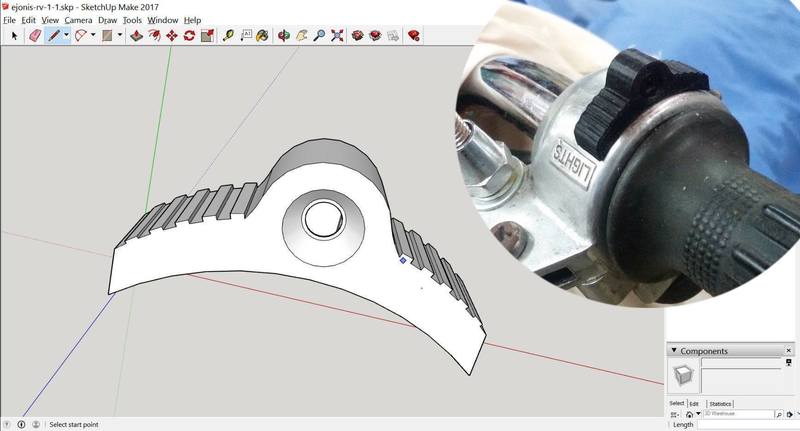Pick the Paint Bucket tool
Screen dimensions: 800x431
(261, 35)
